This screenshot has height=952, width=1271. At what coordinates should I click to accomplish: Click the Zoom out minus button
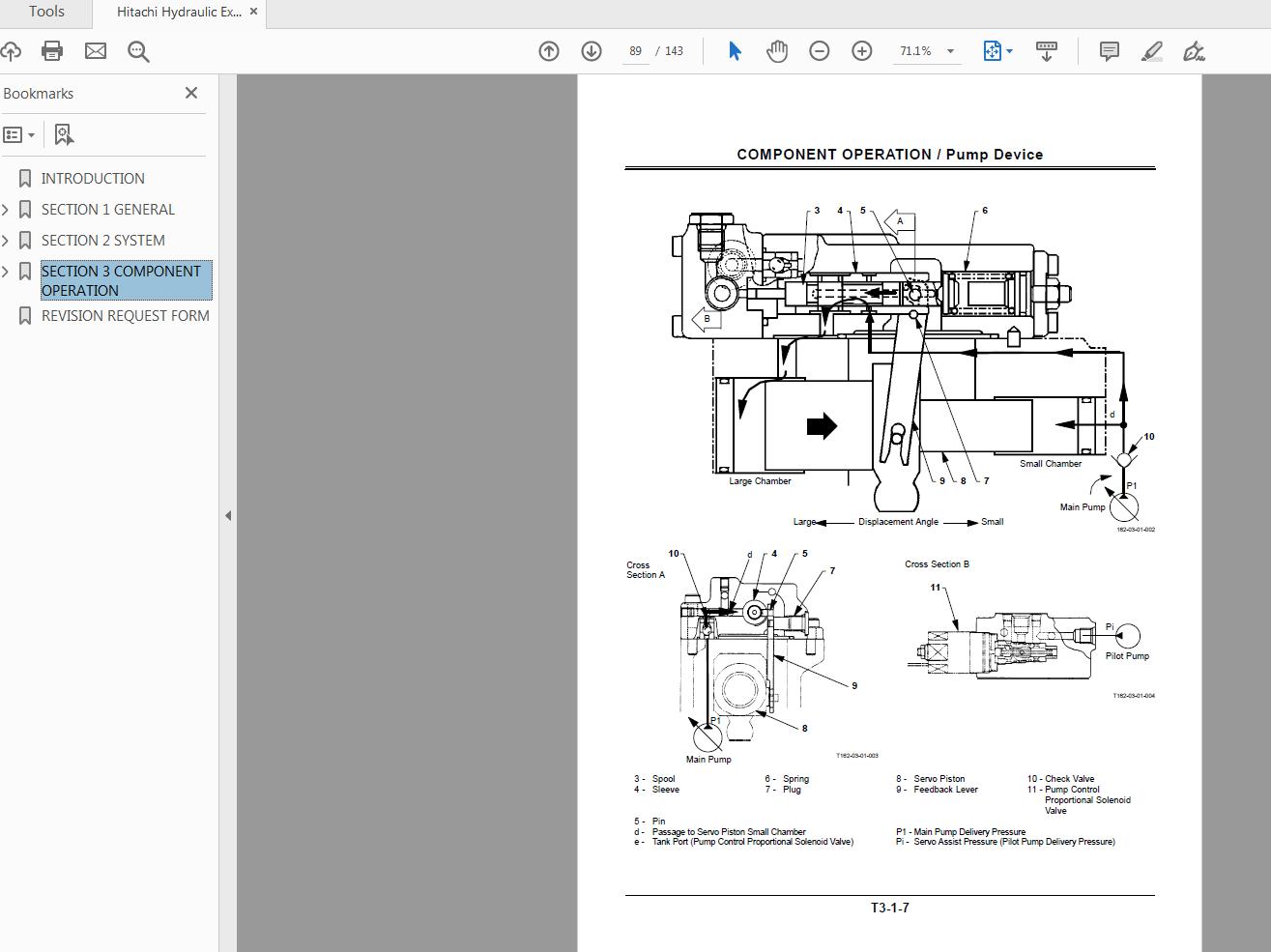[820, 51]
